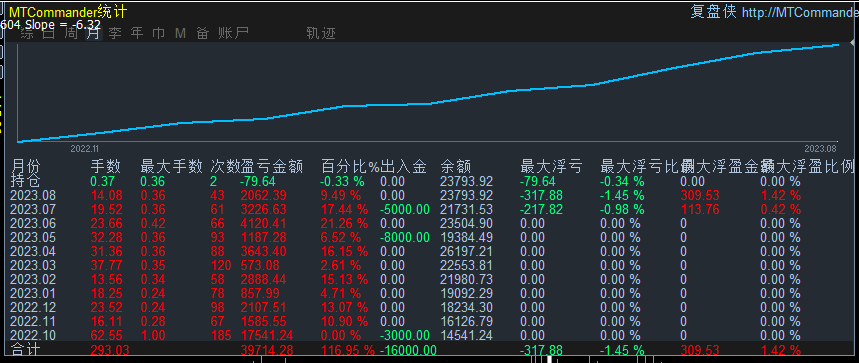Click the trade count 120
The height and width of the screenshot is (363, 859).
coord(220,266)
